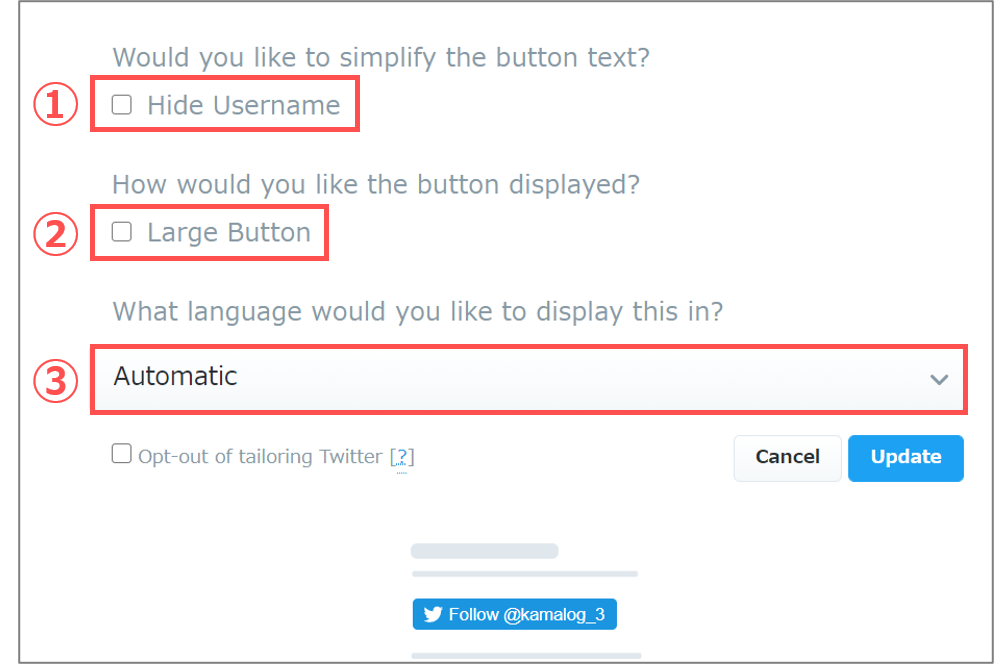Viewport: 994px width, 664px height.
Task: Click the Cancel button
Action: (x=787, y=458)
